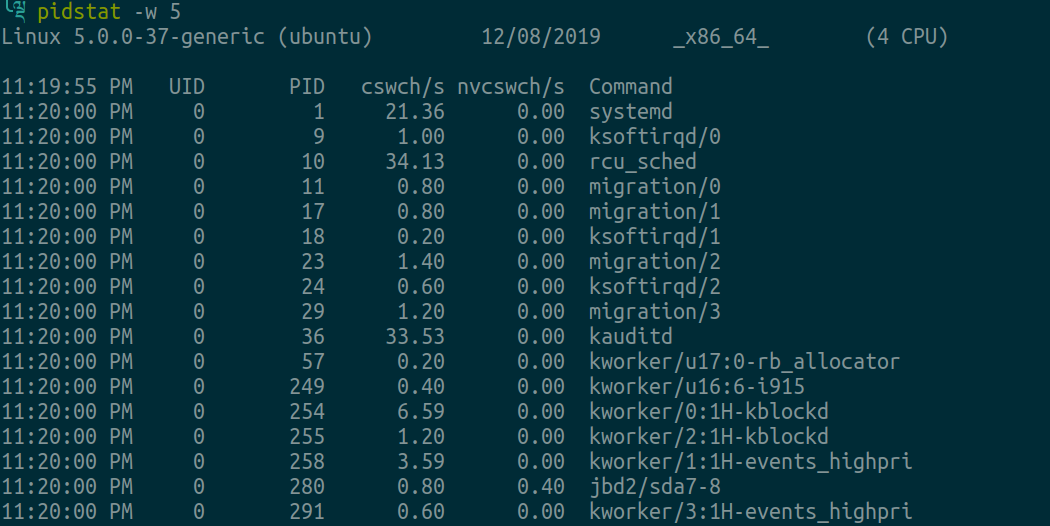
Task: Click the 34.13 cswch/s value
Action: [415, 161]
